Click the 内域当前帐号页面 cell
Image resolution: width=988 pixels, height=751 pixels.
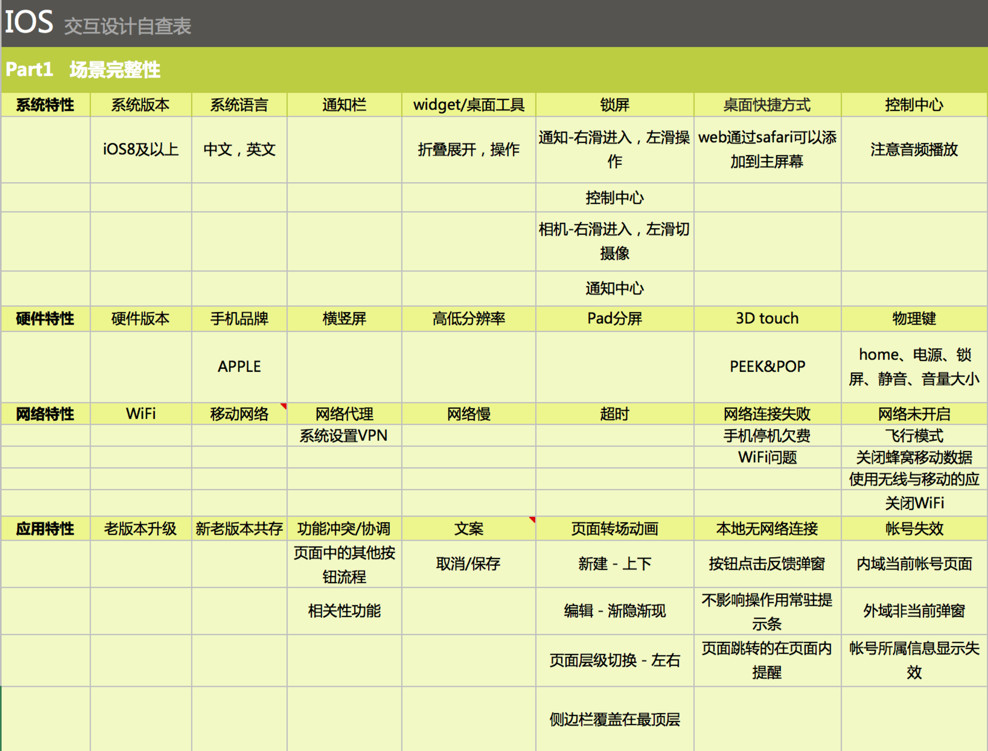[914, 564]
